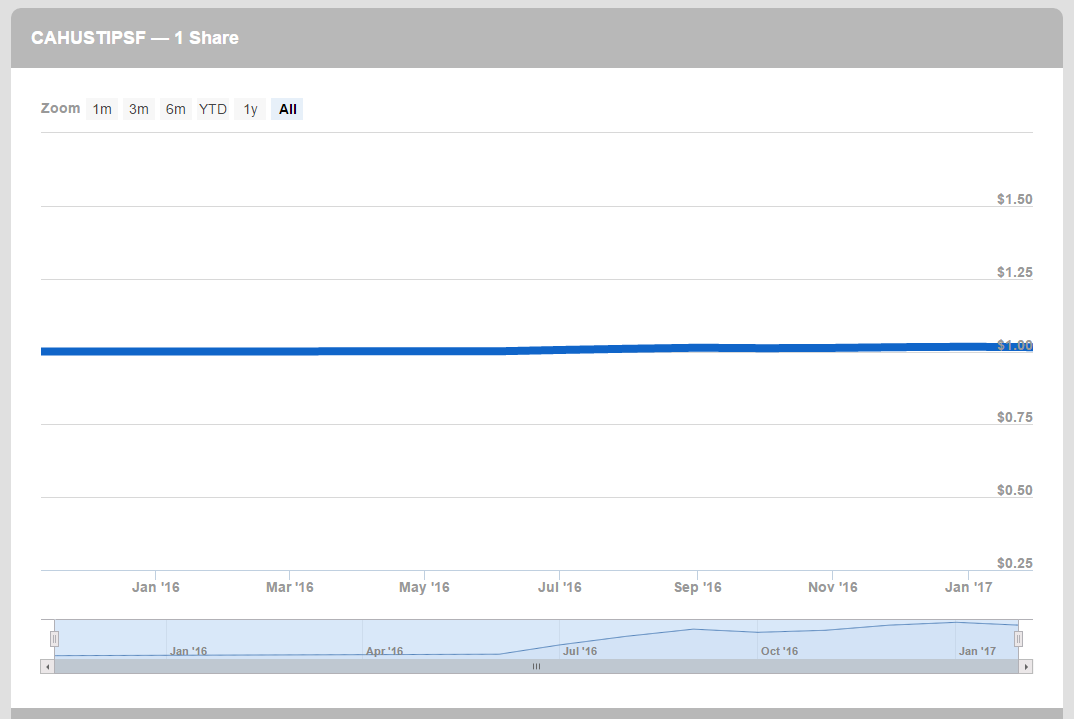Set the zoom range to YTD

pos(213,109)
